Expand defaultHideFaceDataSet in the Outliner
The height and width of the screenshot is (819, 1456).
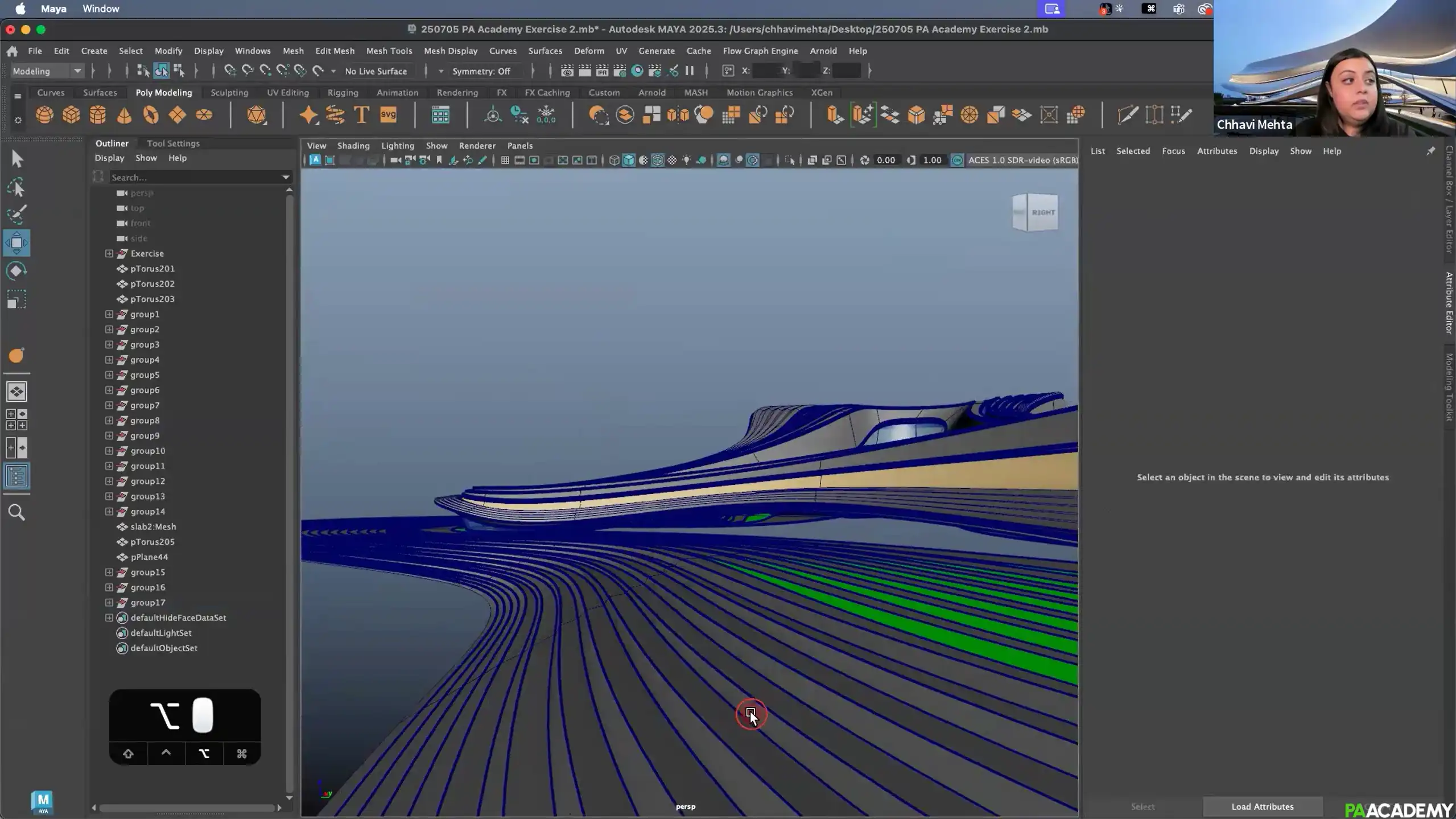point(109,618)
